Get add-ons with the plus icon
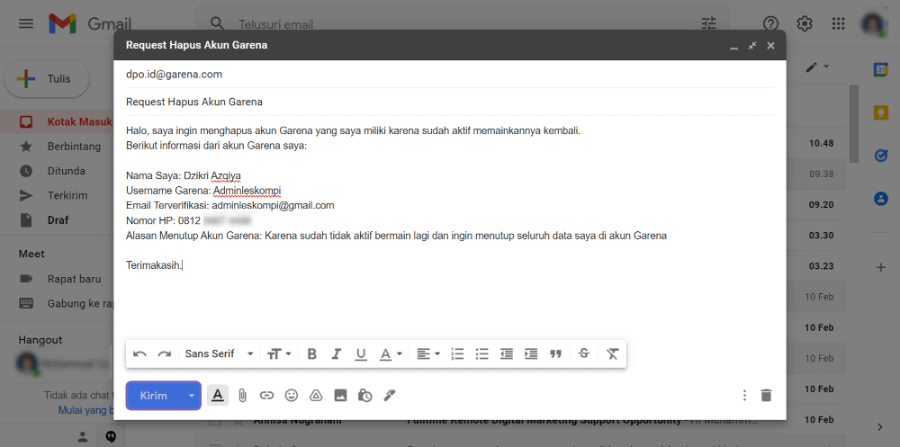 pos(880,267)
